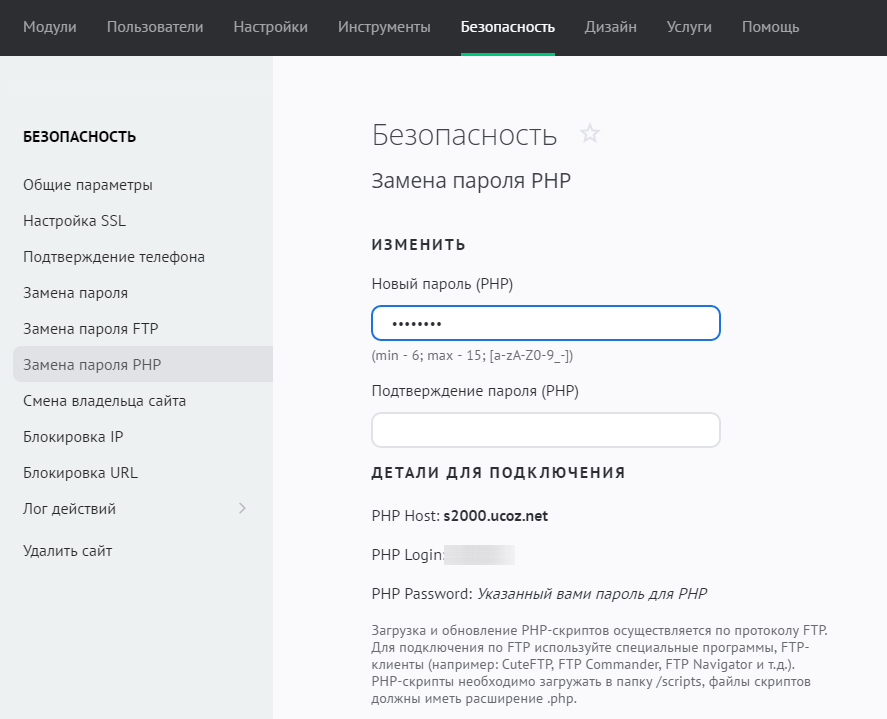Open the Услуги menu
Viewport: 887px width, 719px height.
[x=689, y=27]
